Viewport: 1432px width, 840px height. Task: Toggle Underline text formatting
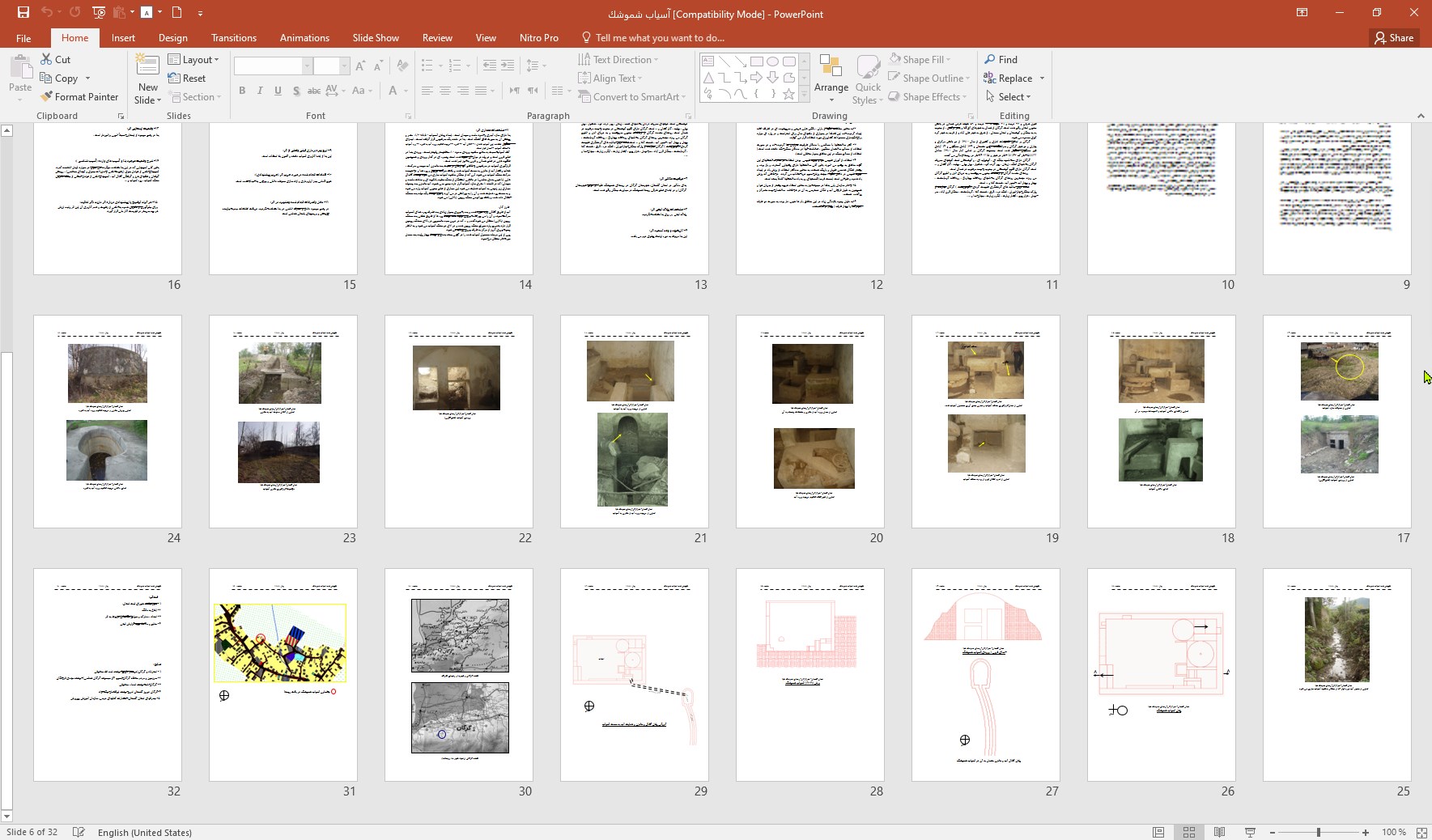(x=278, y=91)
